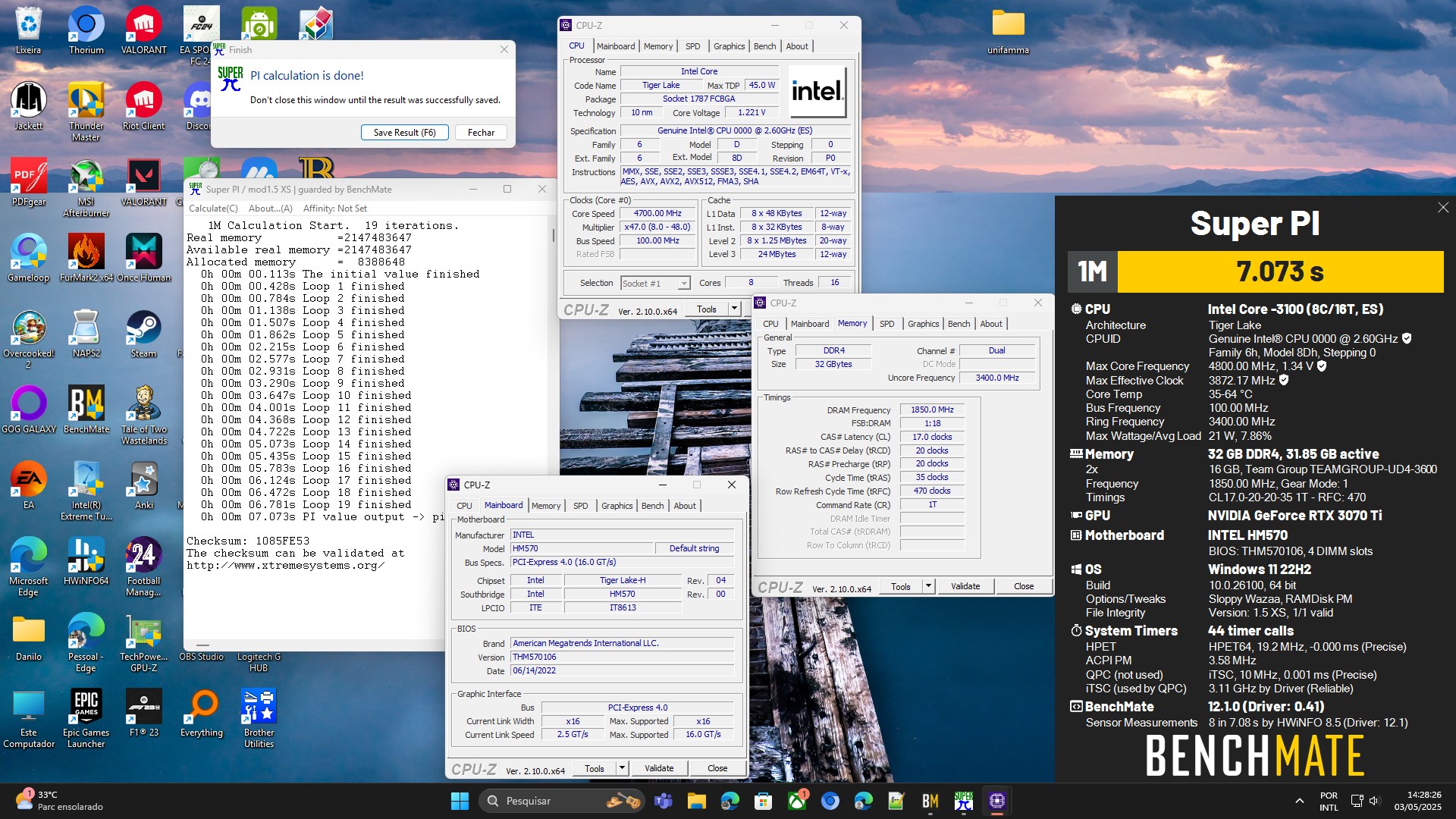
Task: Select Graphics tab in Memory CPU-Z window
Action: (923, 324)
